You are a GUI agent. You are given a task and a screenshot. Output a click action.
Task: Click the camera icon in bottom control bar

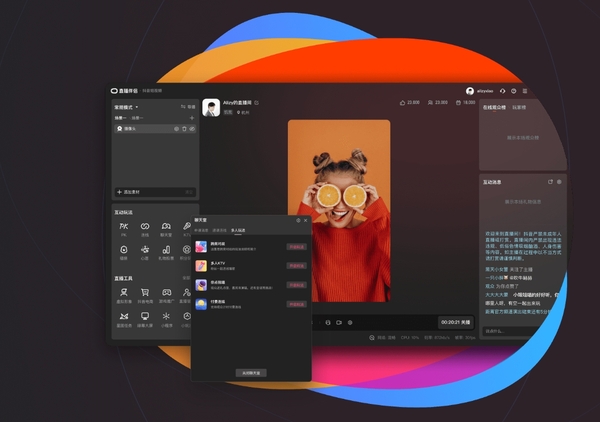[339, 322]
